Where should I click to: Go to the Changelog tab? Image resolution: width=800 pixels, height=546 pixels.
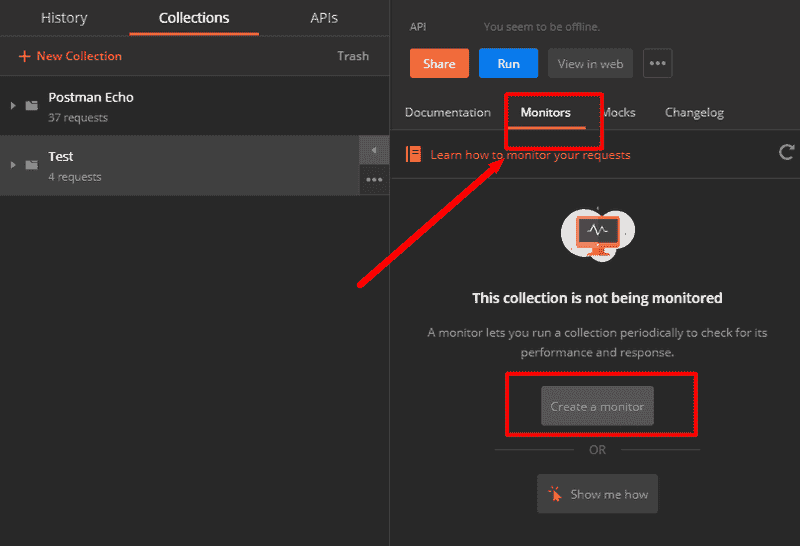[x=694, y=112]
